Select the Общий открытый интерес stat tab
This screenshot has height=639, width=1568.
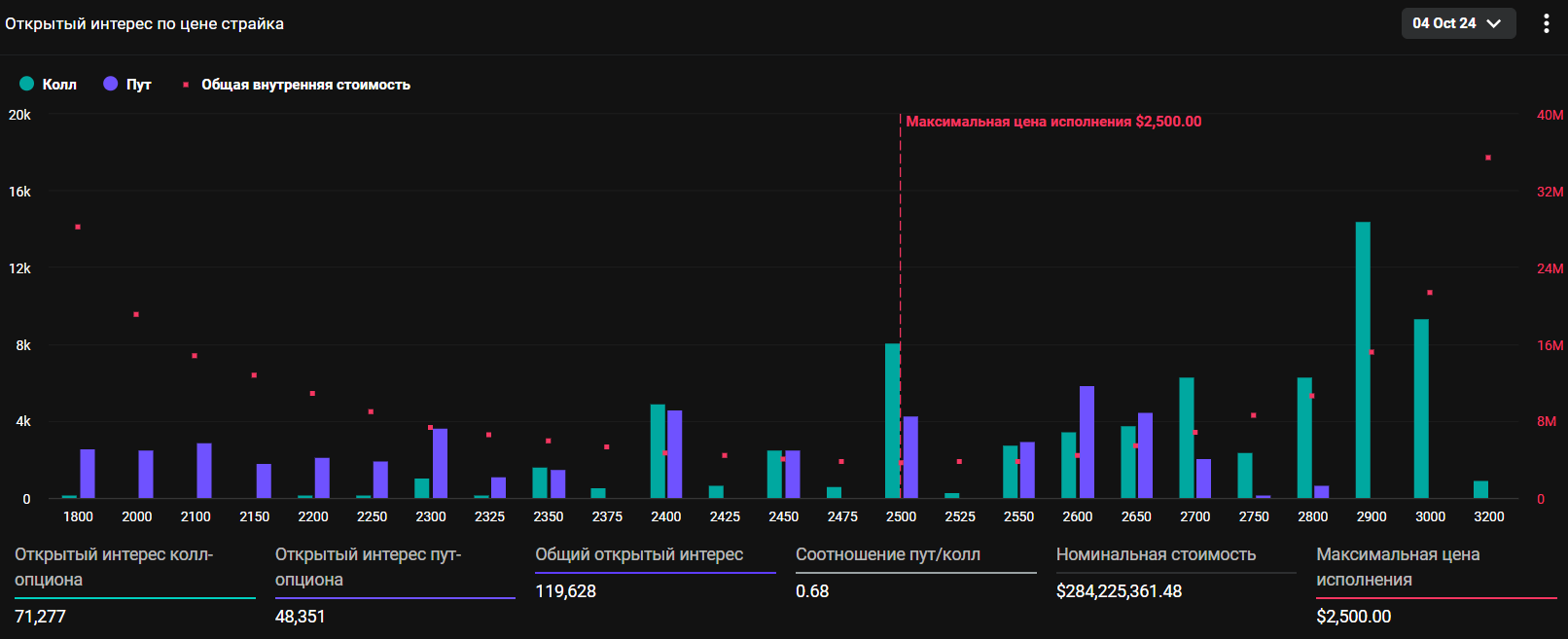(639, 554)
